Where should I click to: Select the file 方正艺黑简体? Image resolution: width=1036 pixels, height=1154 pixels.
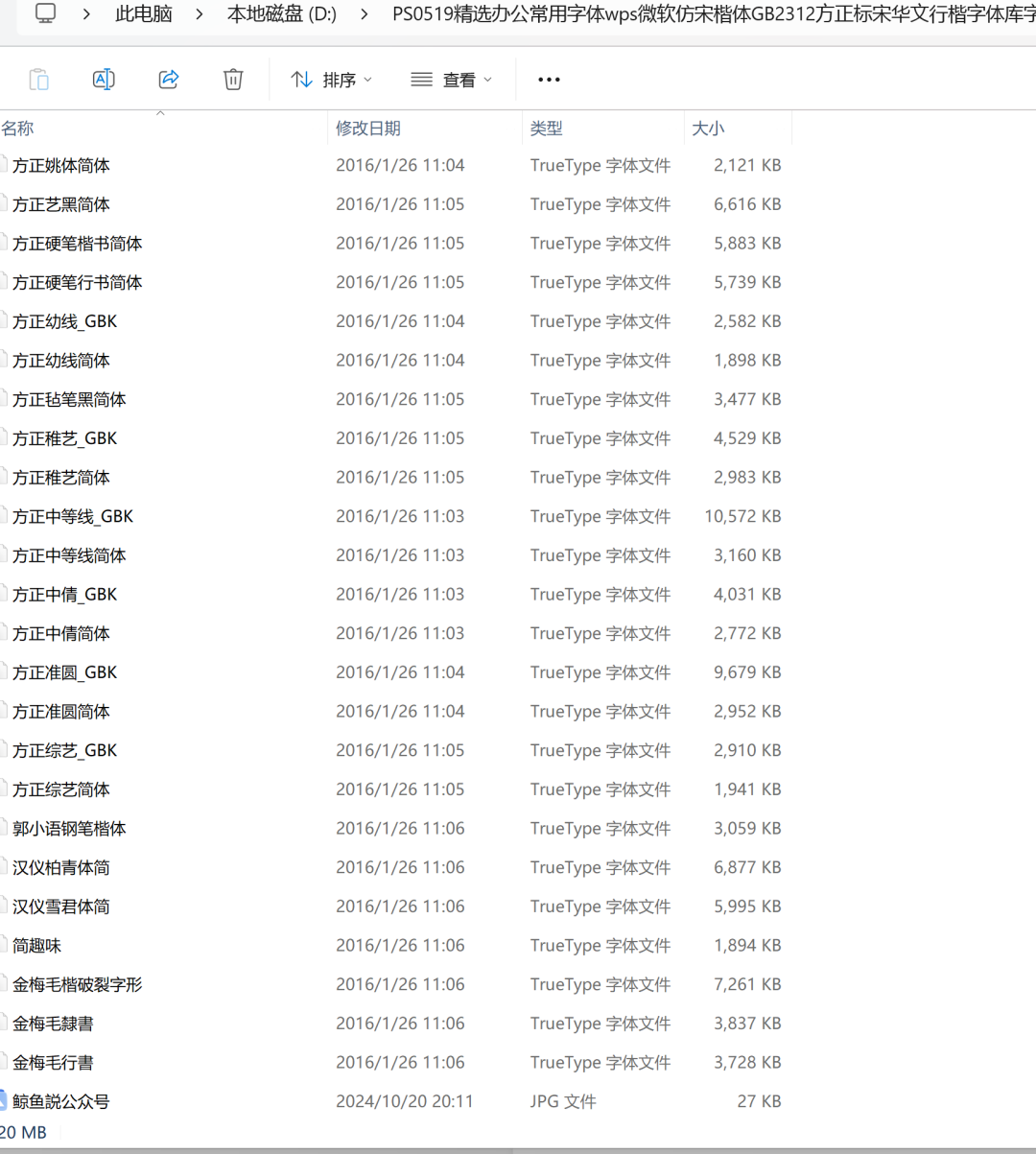pos(61,204)
